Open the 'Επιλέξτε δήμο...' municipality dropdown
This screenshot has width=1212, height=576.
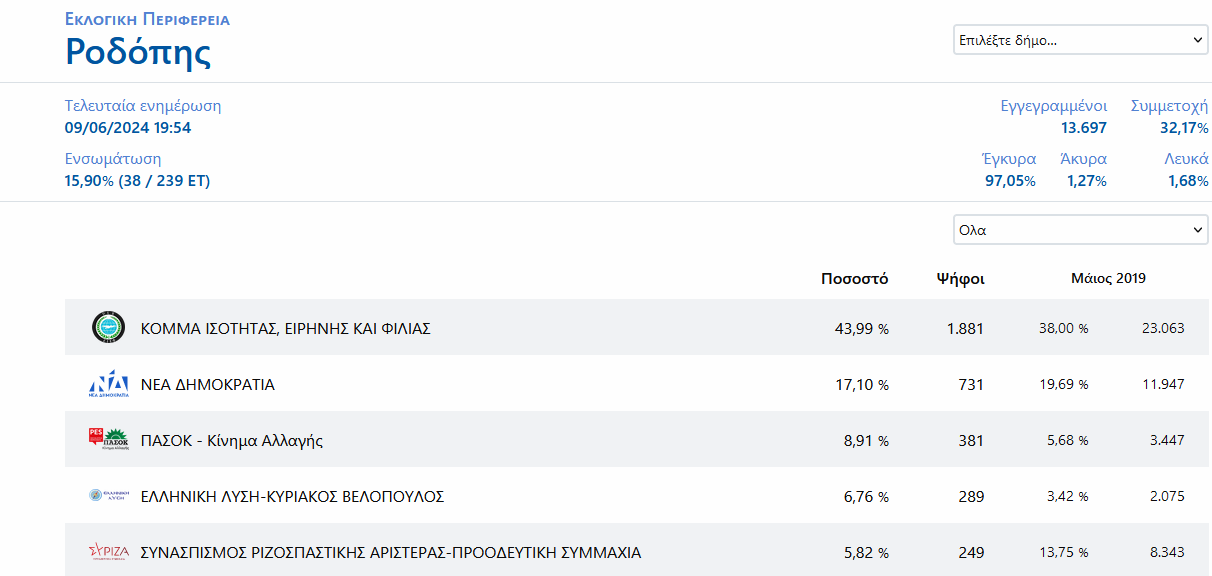(x=1081, y=40)
